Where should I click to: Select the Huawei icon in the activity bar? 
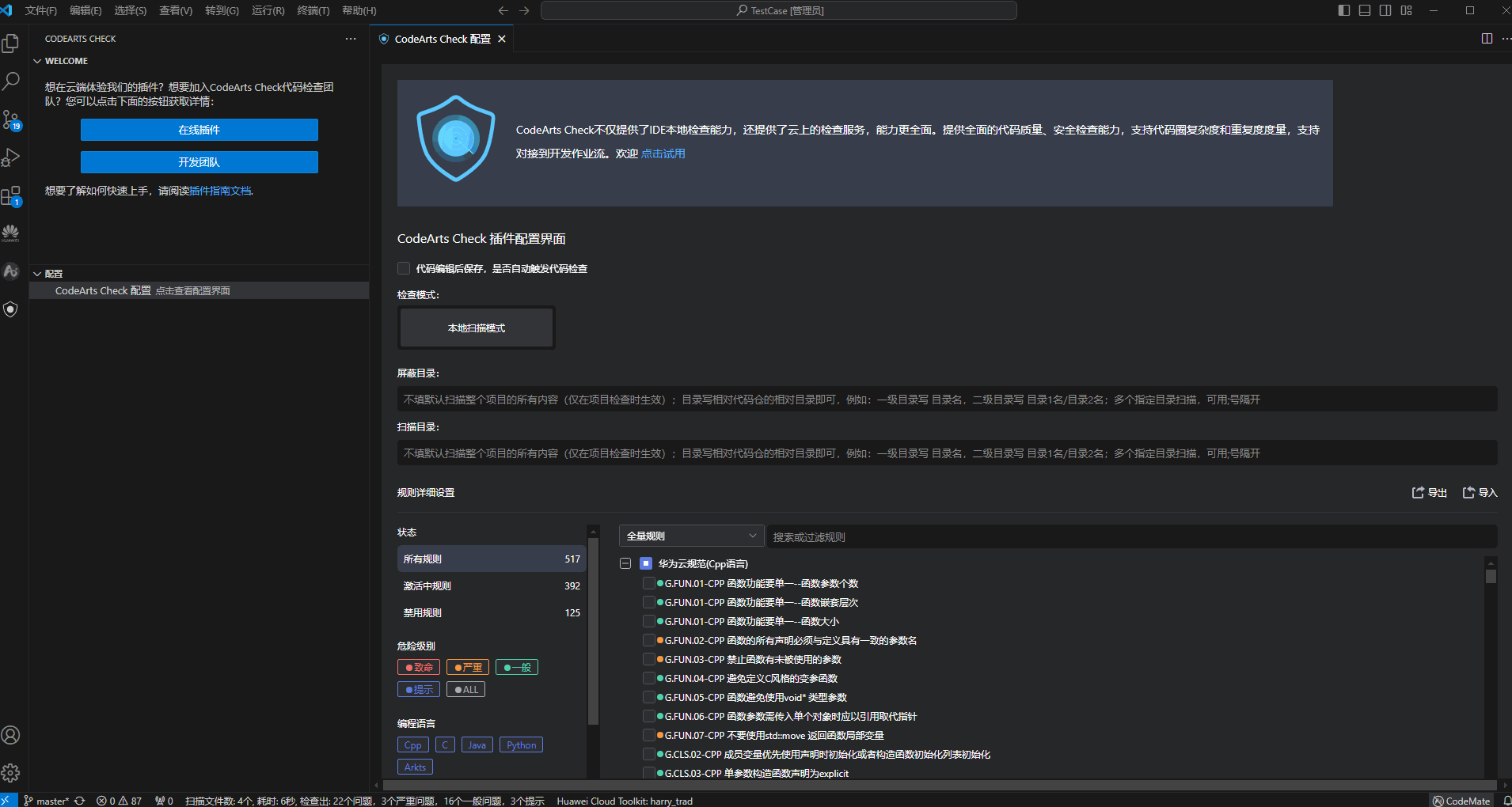pyautogui.click(x=11, y=233)
